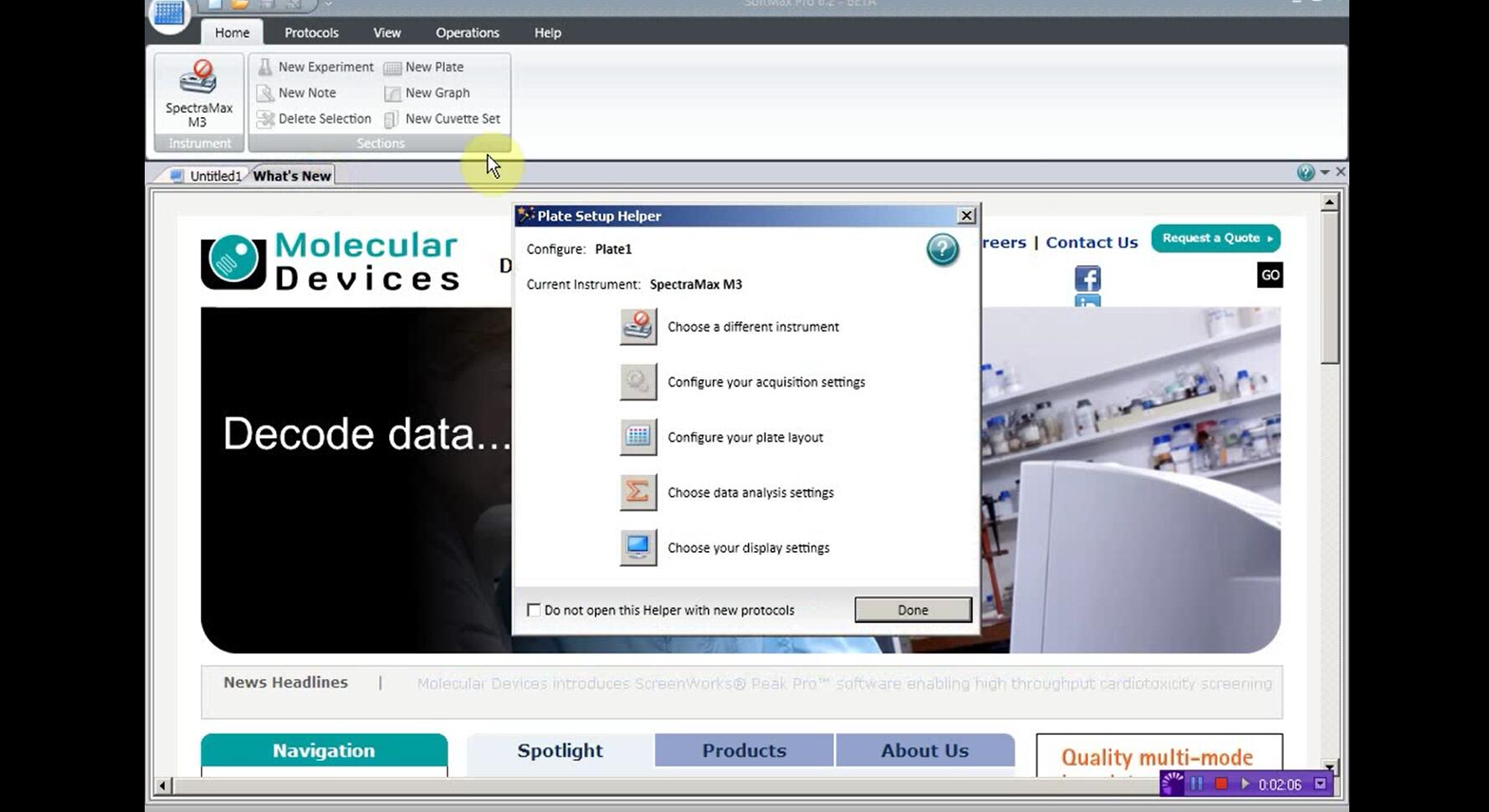
Task: Click the Done button in the helper
Action: pos(913,610)
